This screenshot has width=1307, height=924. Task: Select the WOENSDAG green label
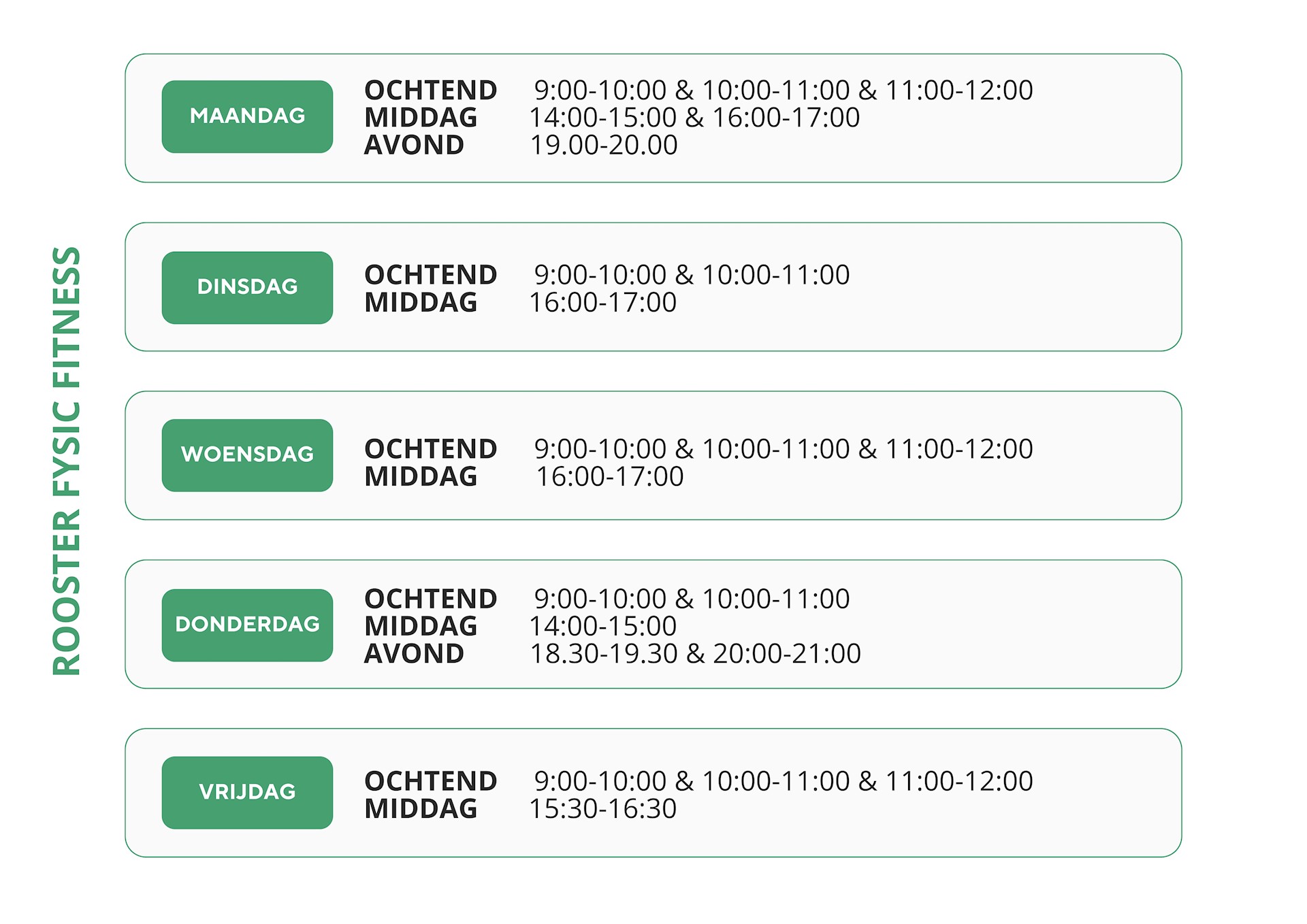[x=247, y=455]
